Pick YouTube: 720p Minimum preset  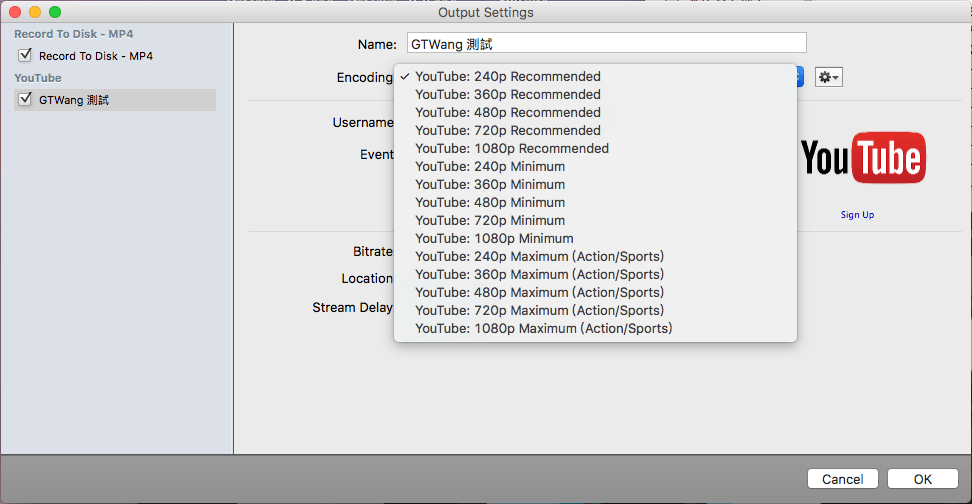coord(490,221)
